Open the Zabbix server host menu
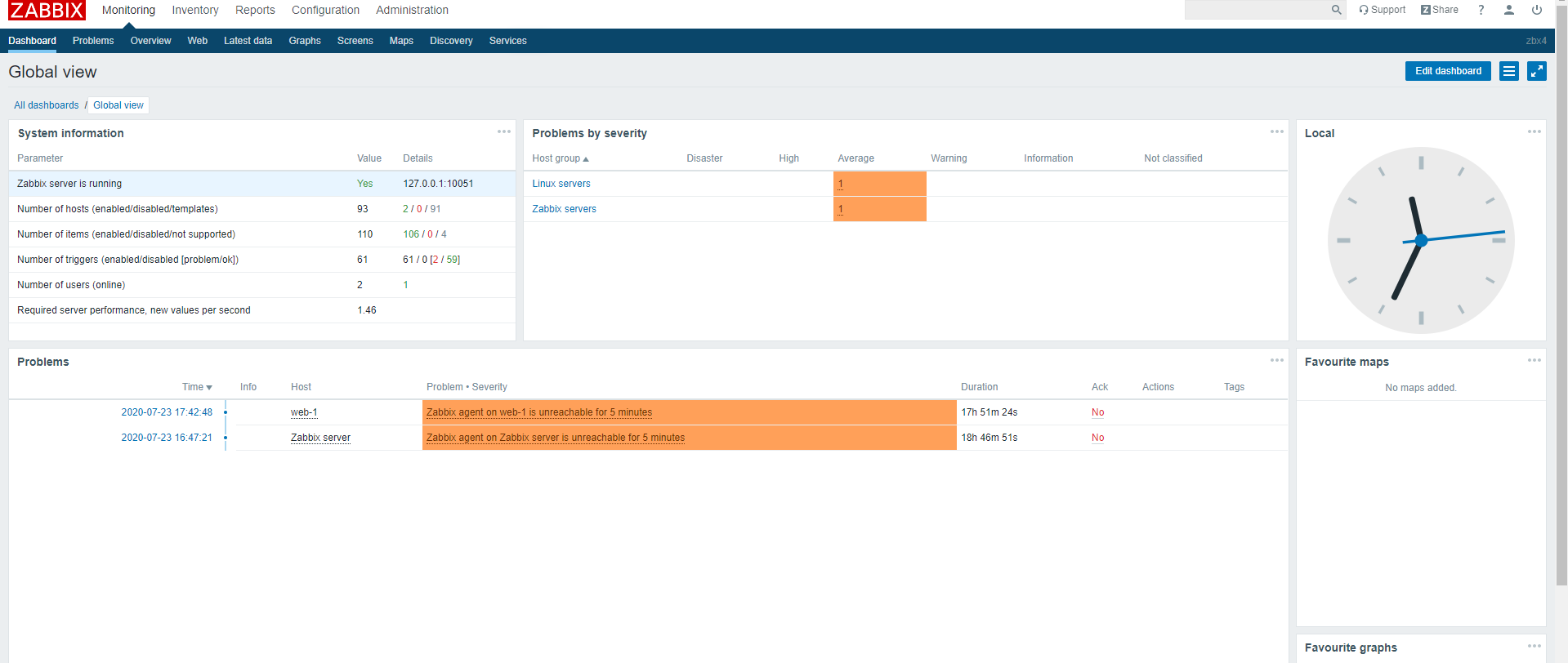1568x663 pixels. [x=320, y=438]
